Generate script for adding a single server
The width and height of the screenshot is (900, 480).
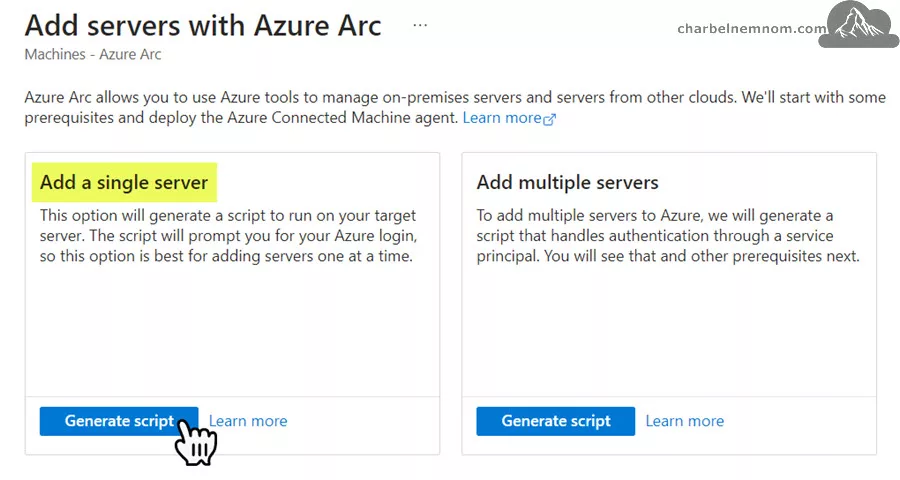coord(119,421)
